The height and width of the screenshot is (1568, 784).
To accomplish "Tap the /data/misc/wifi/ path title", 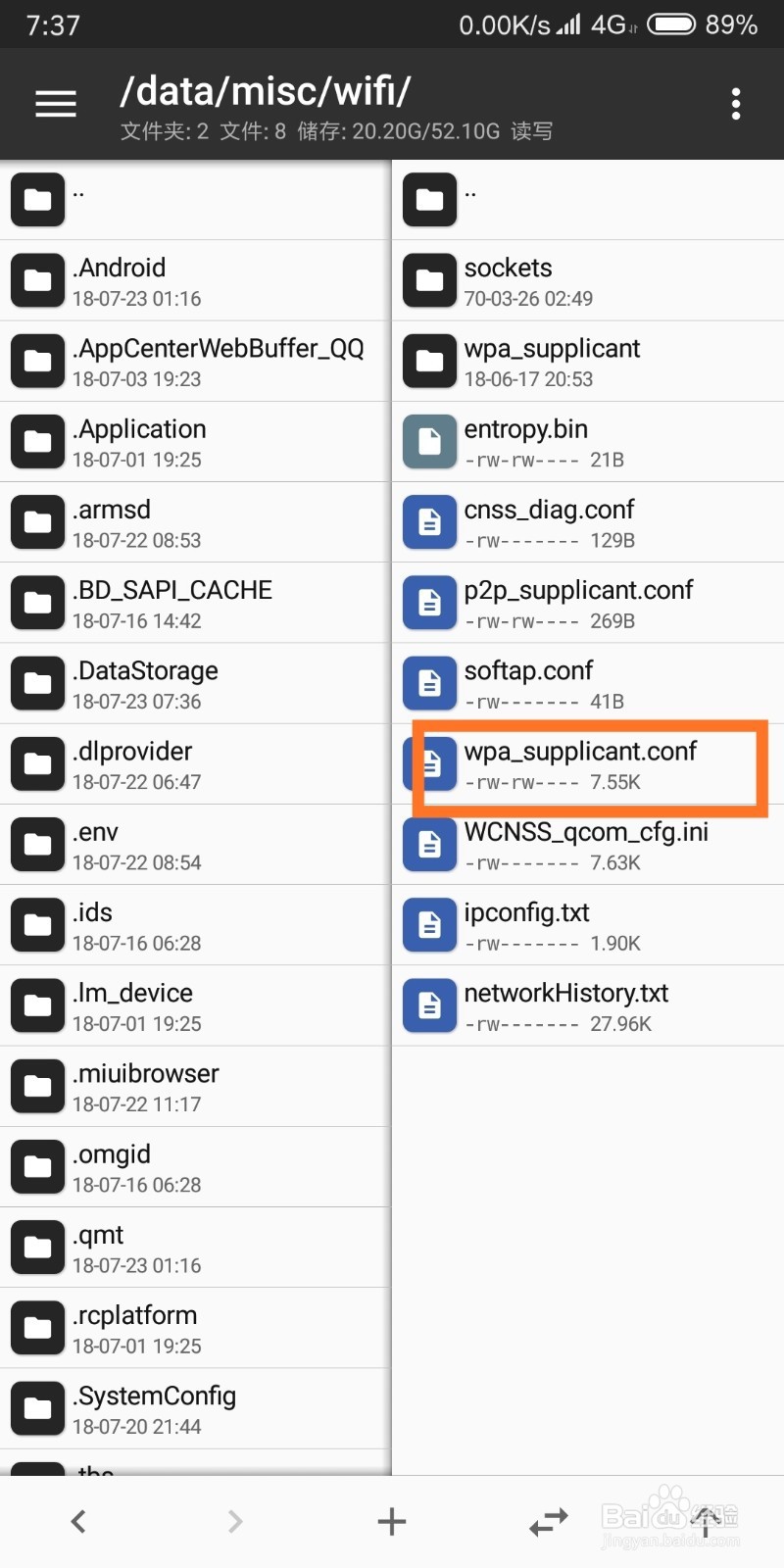I will coord(265,91).
